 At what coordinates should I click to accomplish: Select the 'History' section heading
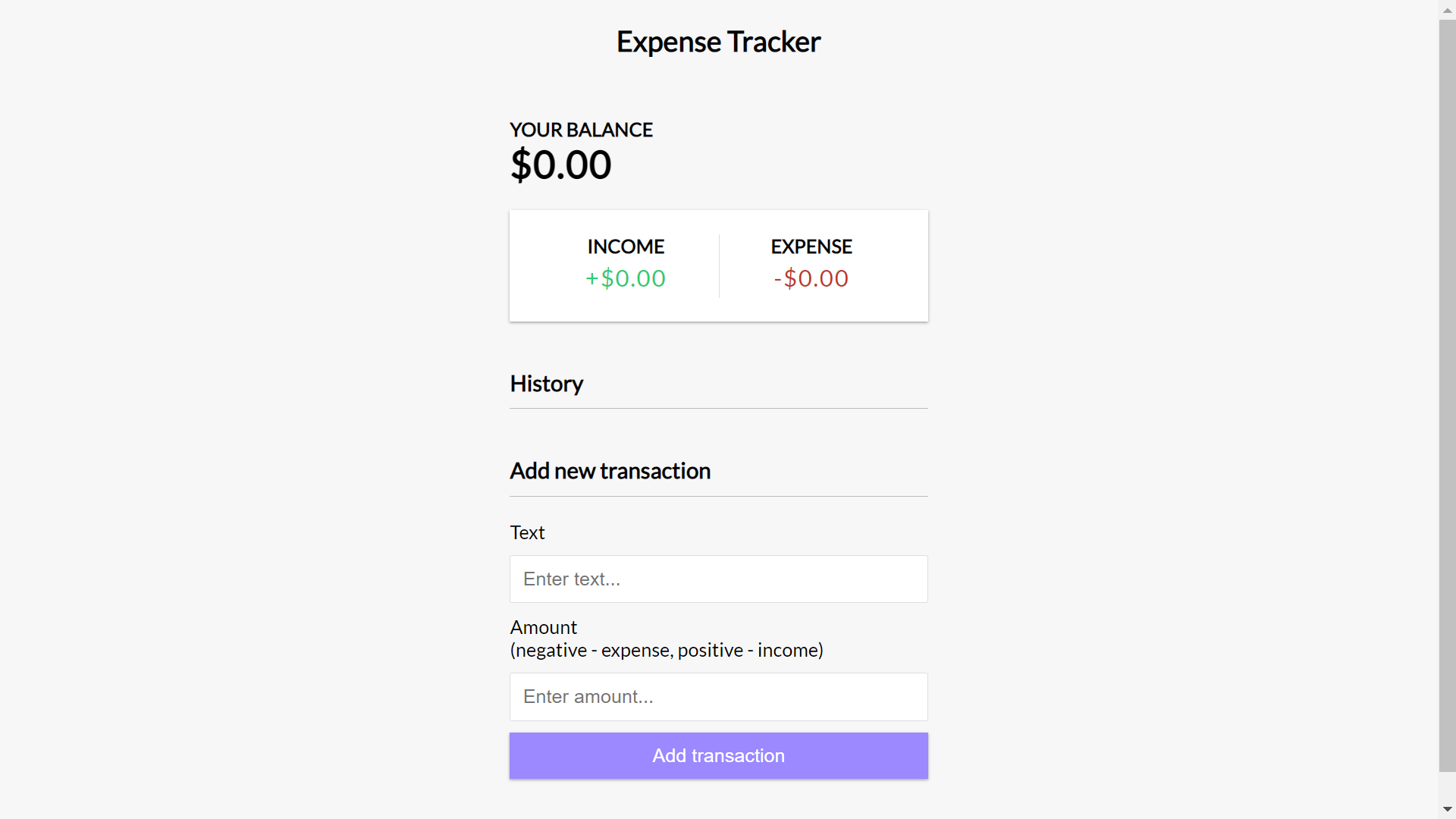coord(546,384)
